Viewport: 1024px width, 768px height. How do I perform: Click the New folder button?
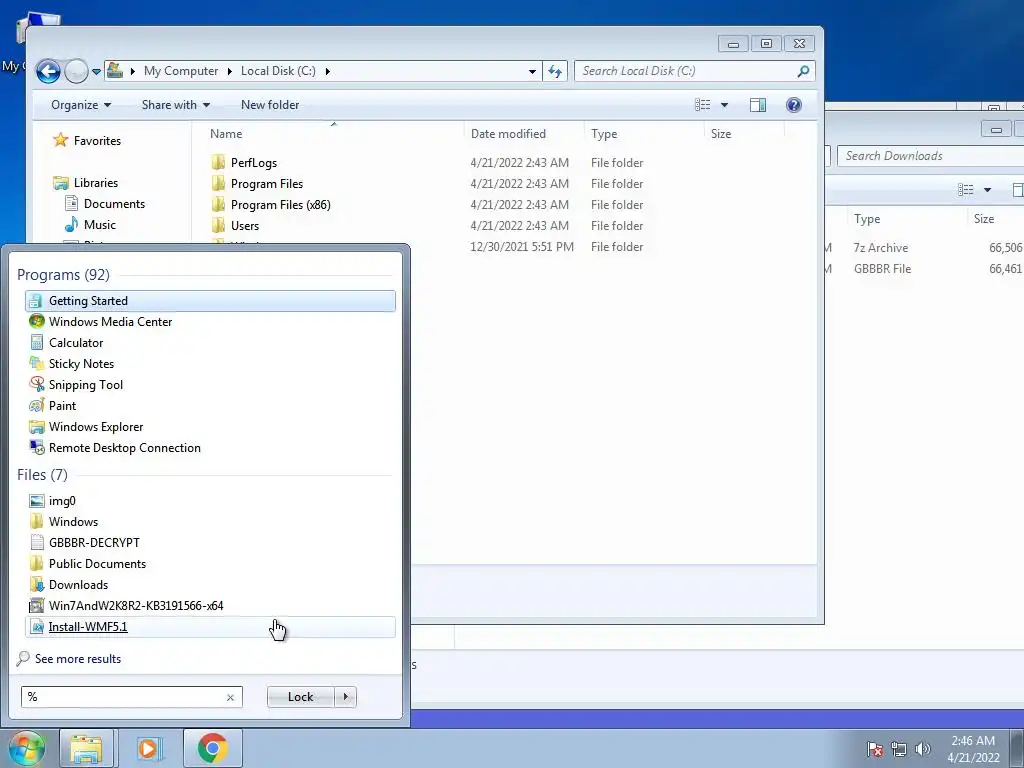pos(270,104)
